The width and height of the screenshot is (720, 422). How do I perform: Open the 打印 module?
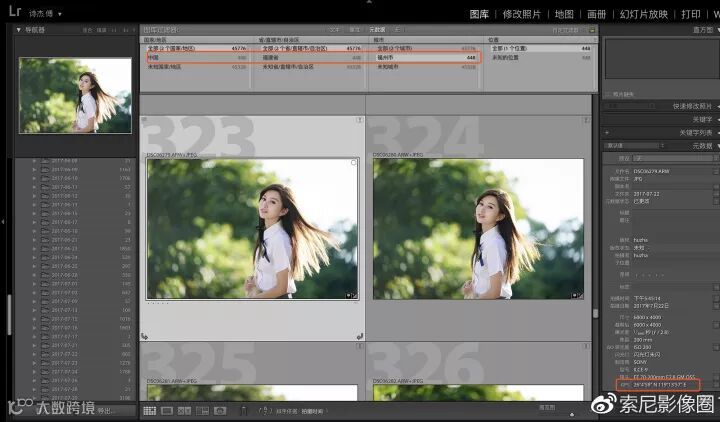(691, 14)
